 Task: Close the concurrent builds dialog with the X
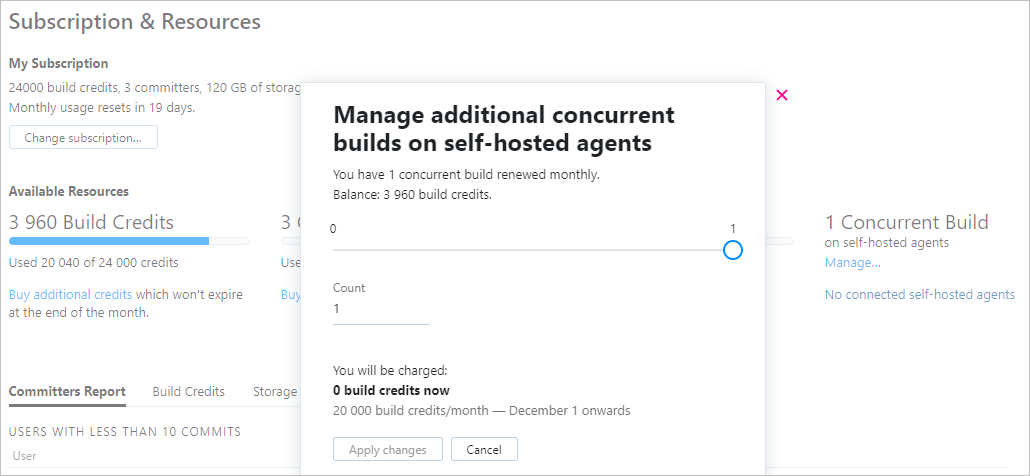782,95
